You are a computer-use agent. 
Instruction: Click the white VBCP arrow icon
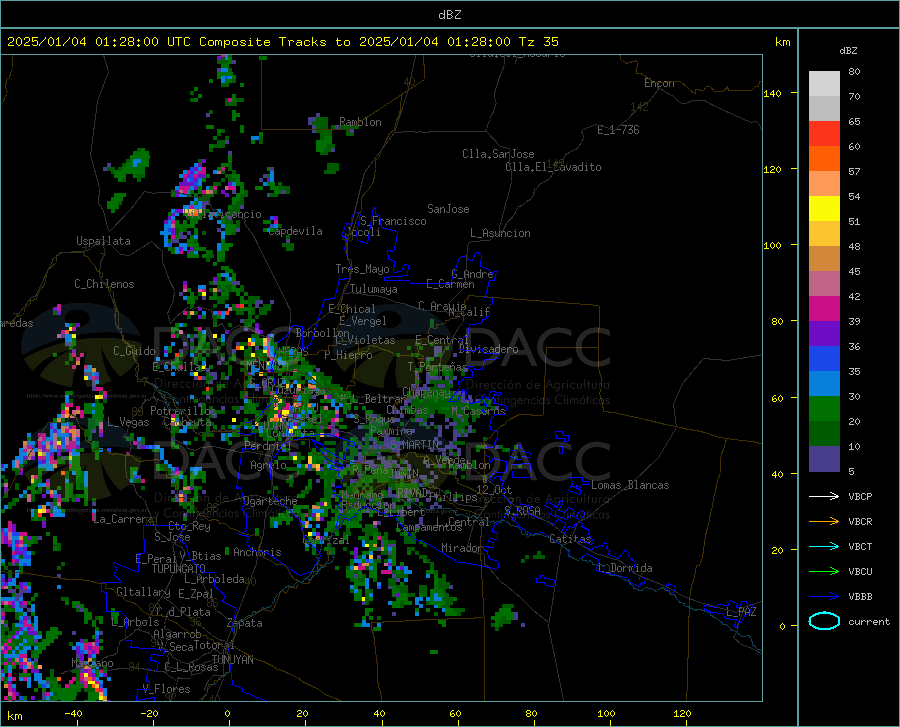(824, 496)
